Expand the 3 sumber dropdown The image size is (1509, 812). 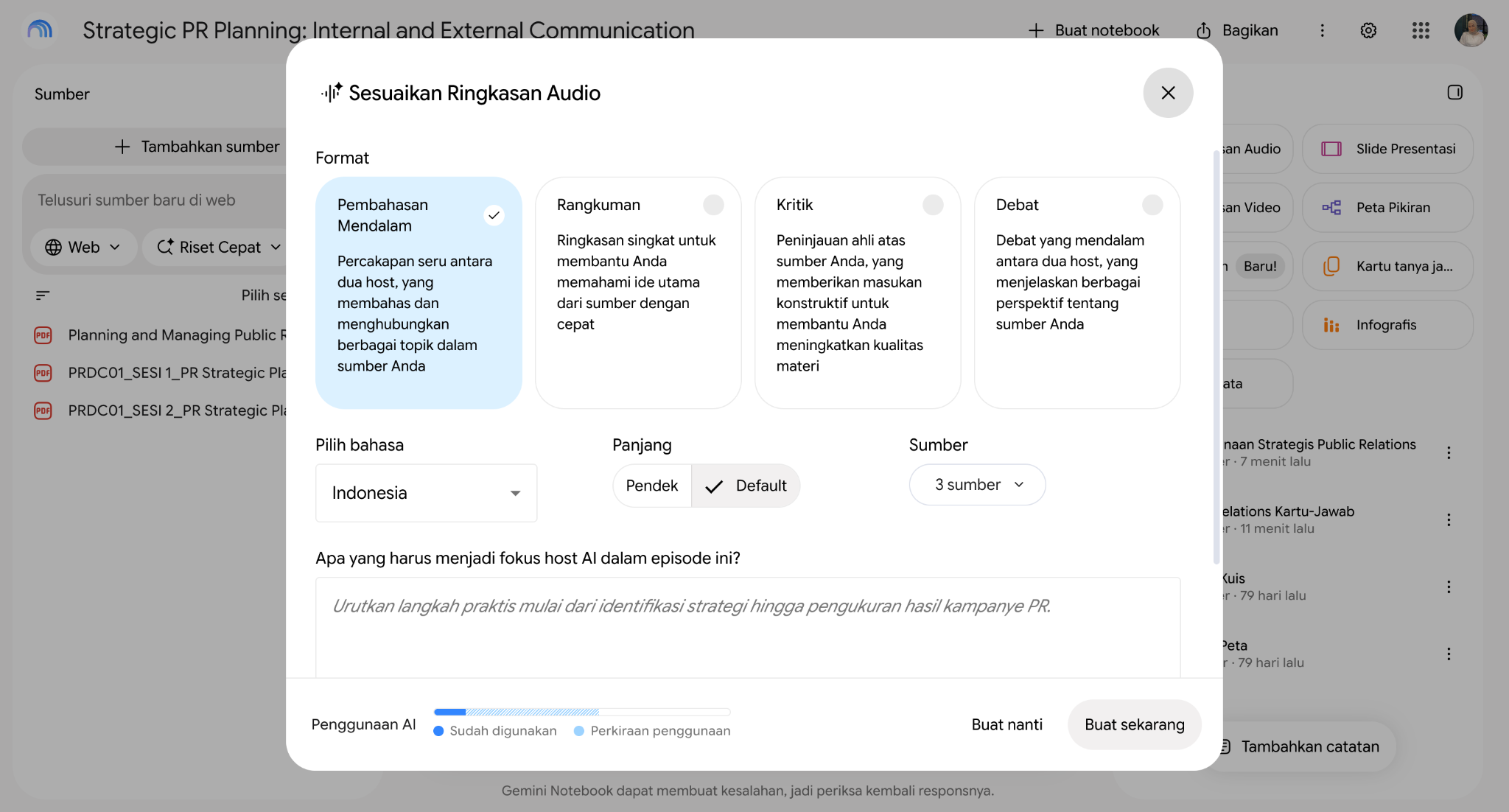coord(978,485)
